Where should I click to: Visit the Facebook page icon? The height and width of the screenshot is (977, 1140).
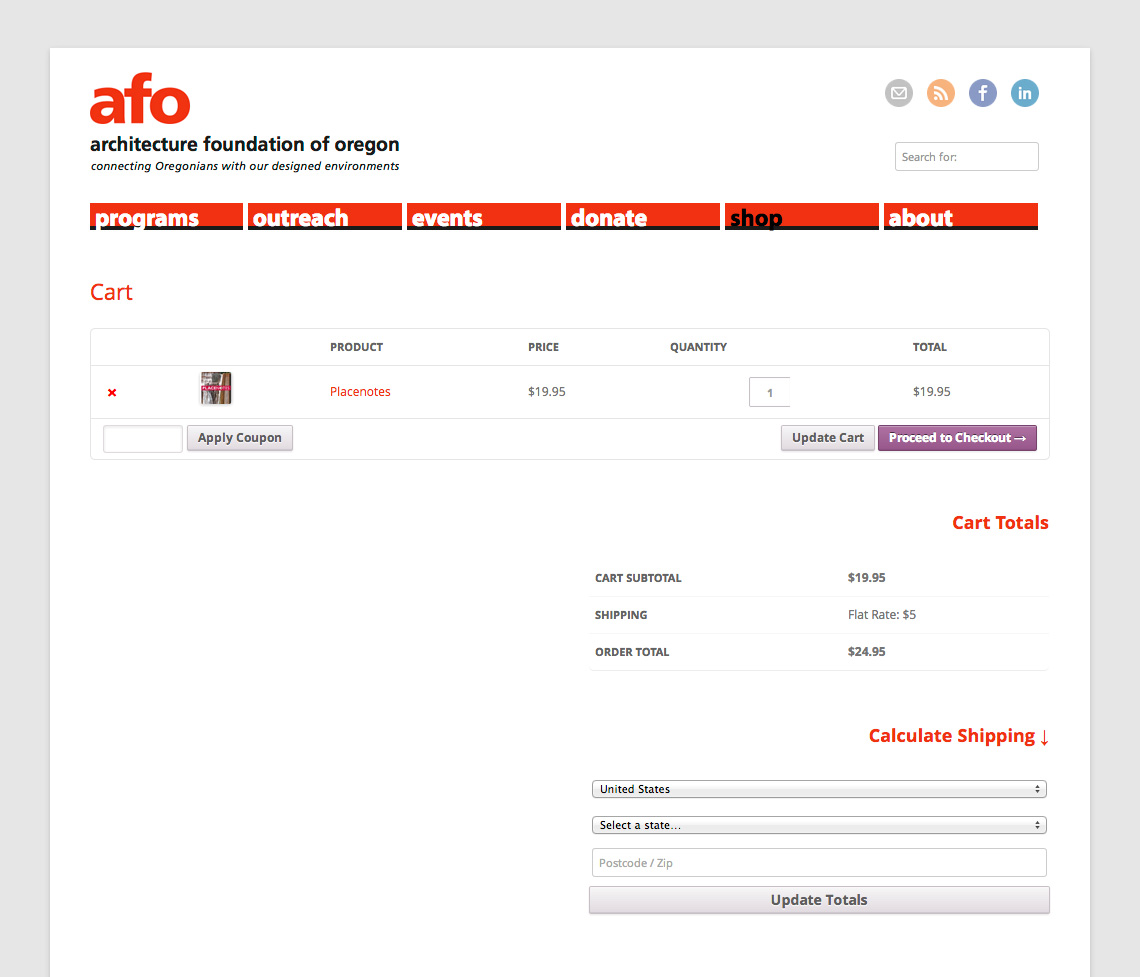pyautogui.click(x=983, y=93)
